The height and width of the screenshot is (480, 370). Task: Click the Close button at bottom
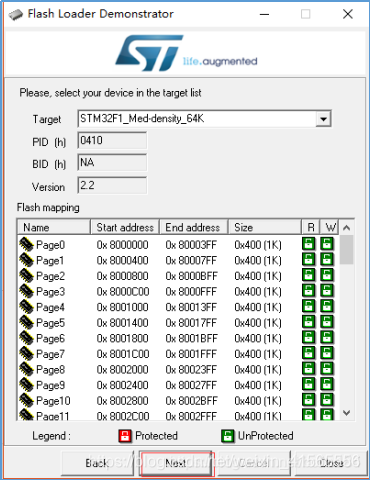tap(331, 463)
